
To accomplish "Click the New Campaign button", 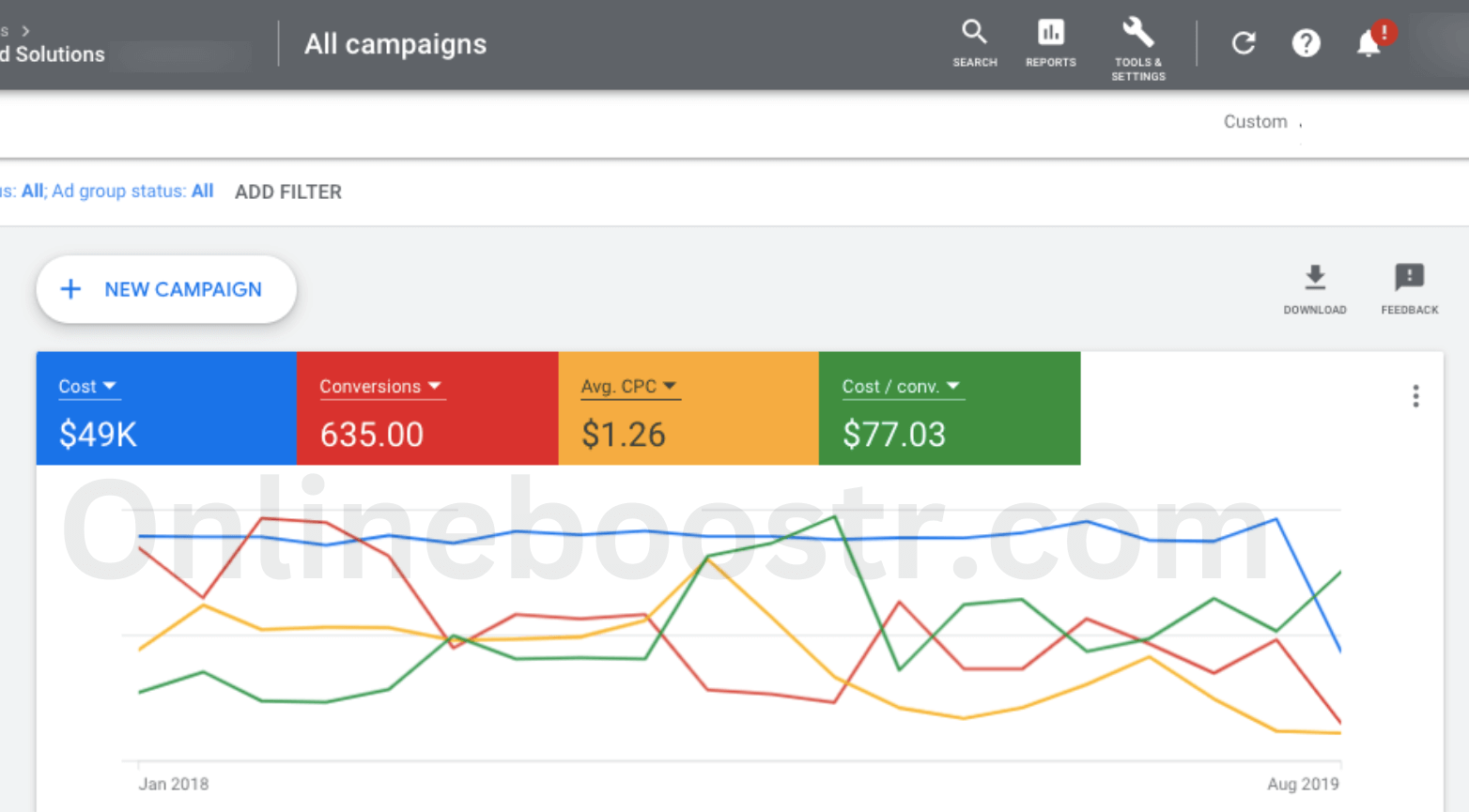I will (x=166, y=289).
